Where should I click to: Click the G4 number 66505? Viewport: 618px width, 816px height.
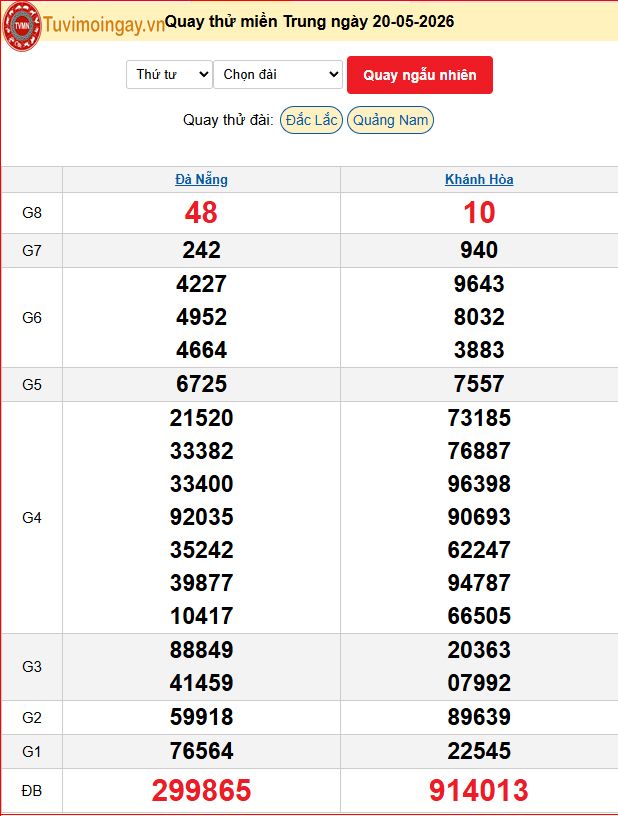point(479,616)
